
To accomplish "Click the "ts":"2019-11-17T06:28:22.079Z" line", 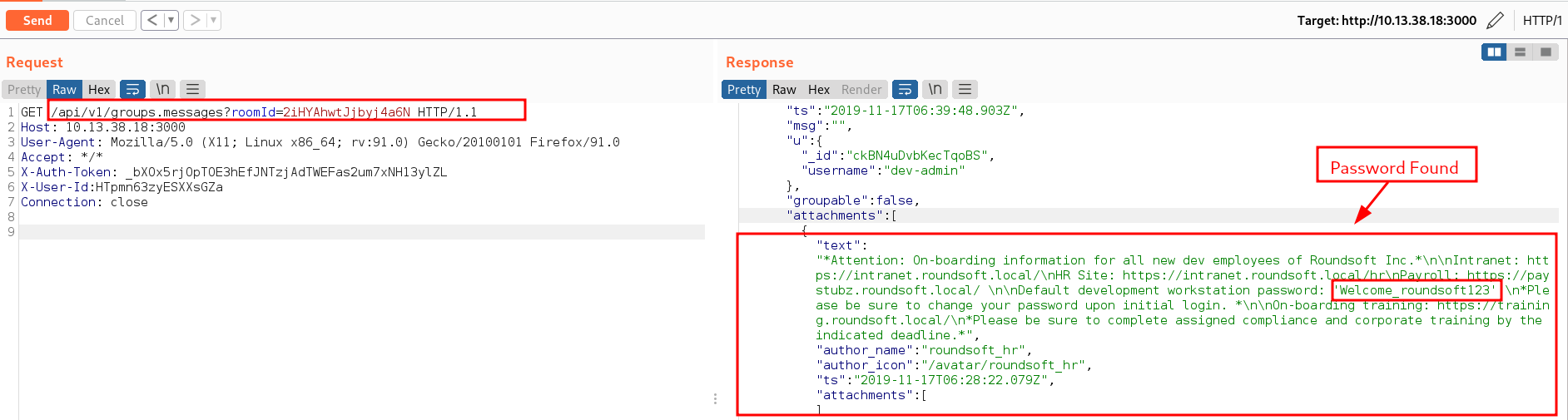I will [935, 380].
